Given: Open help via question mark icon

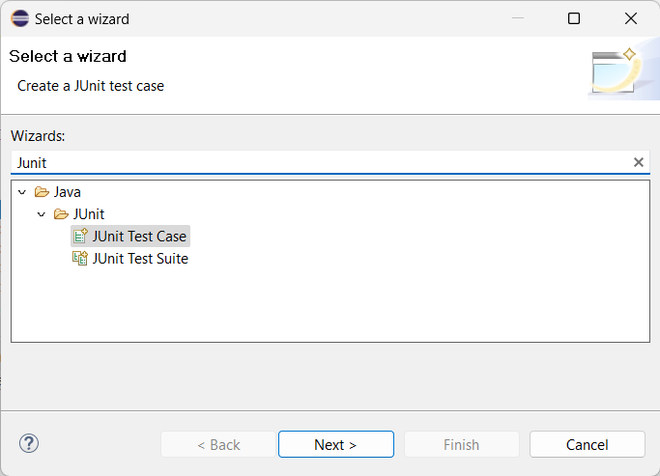Looking at the screenshot, I should 29,443.
